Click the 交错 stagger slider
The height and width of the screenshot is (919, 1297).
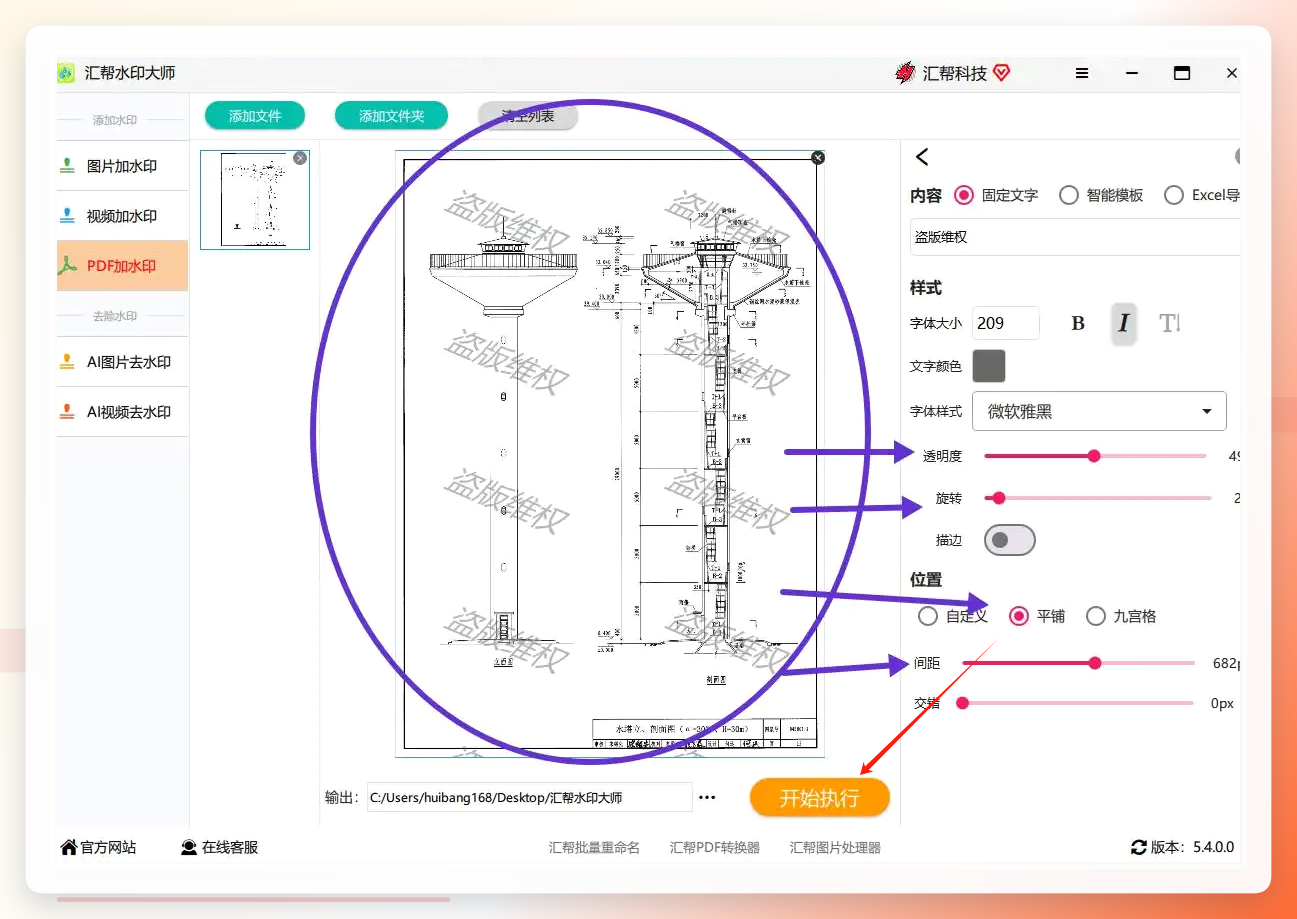tap(1076, 703)
